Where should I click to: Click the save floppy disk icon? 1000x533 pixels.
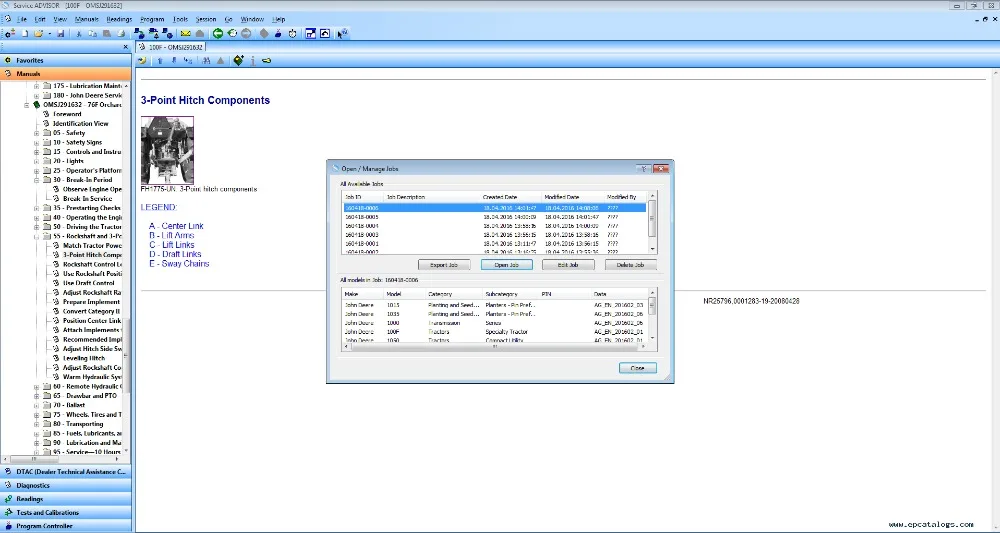pos(61,34)
